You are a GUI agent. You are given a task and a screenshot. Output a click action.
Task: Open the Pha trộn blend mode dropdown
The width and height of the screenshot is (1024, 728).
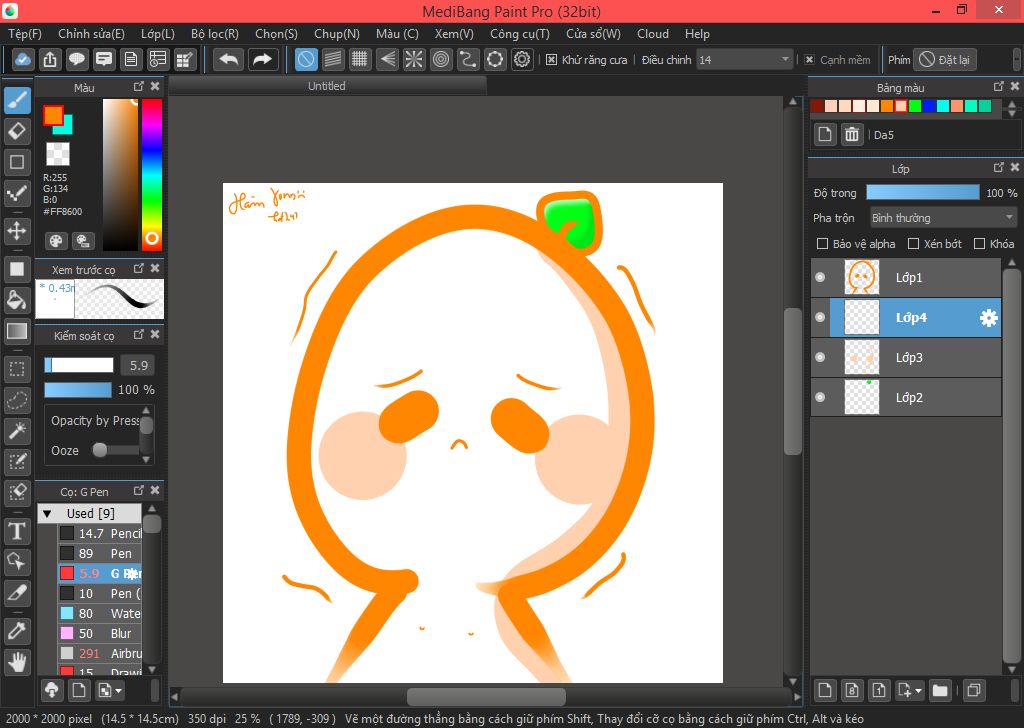point(942,218)
